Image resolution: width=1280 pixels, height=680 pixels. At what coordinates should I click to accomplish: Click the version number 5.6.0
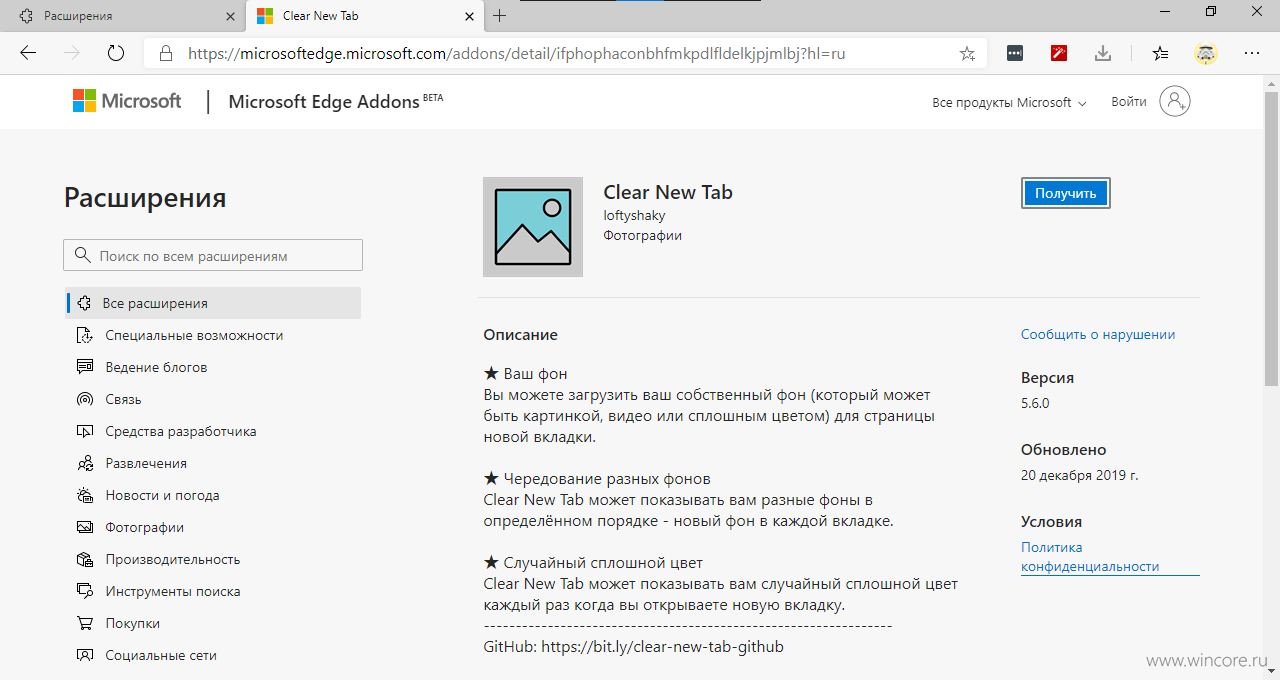point(1035,404)
